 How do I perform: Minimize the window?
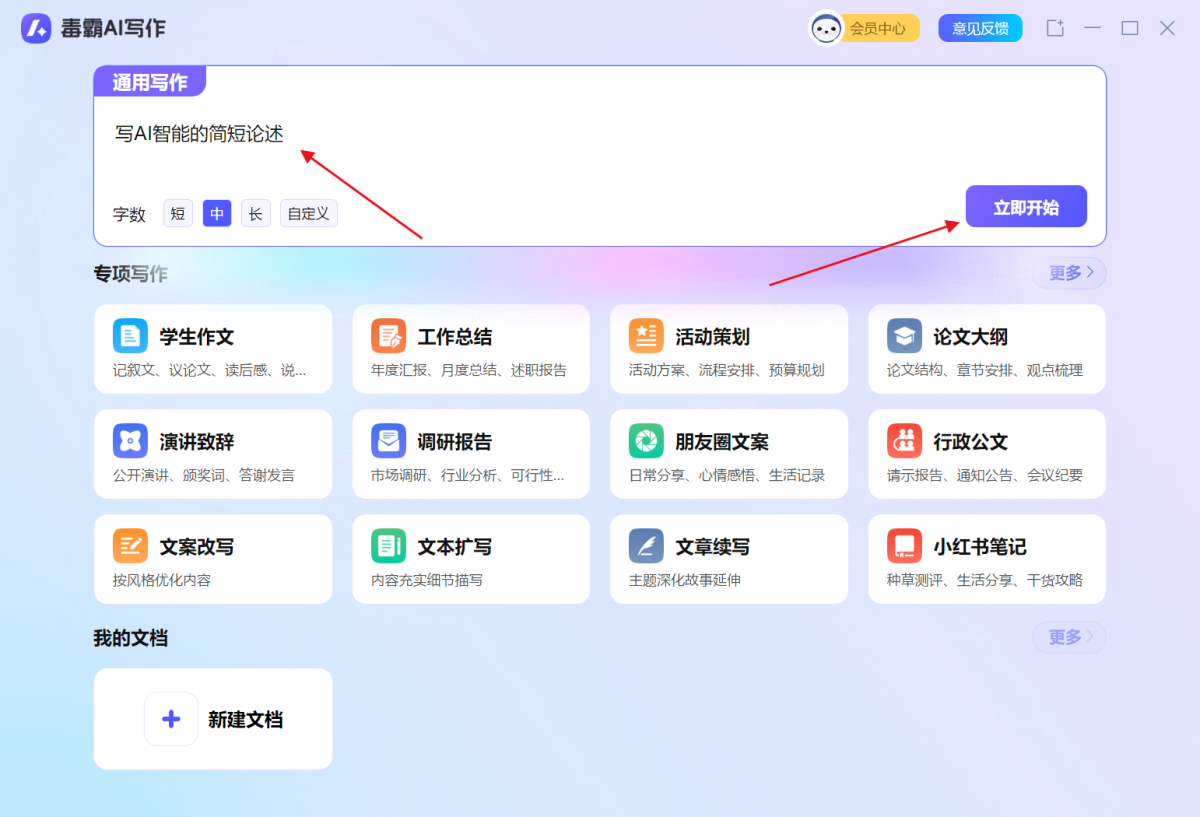[1092, 28]
